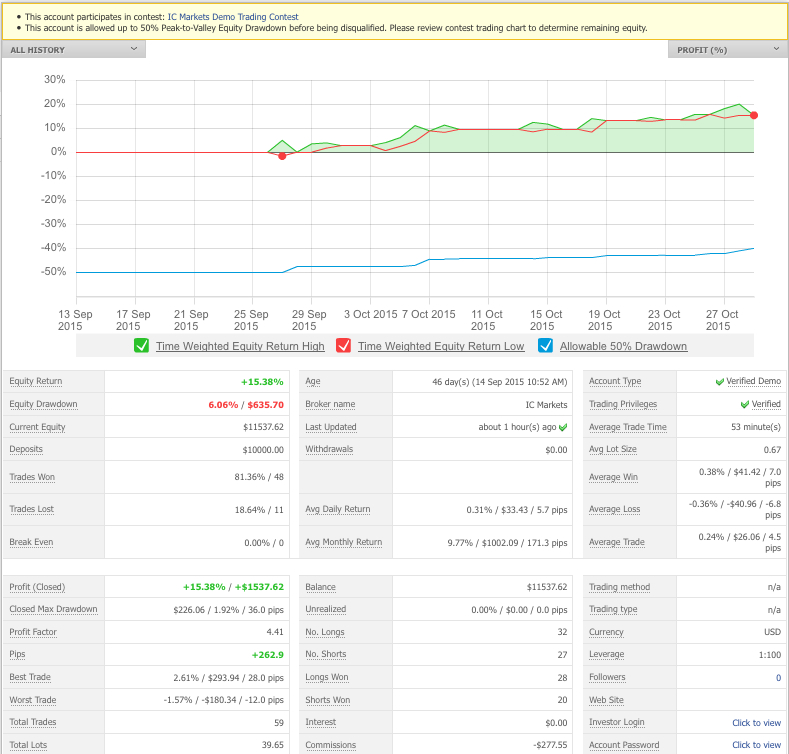
Task: Click the Average Win label
Action: click(613, 477)
